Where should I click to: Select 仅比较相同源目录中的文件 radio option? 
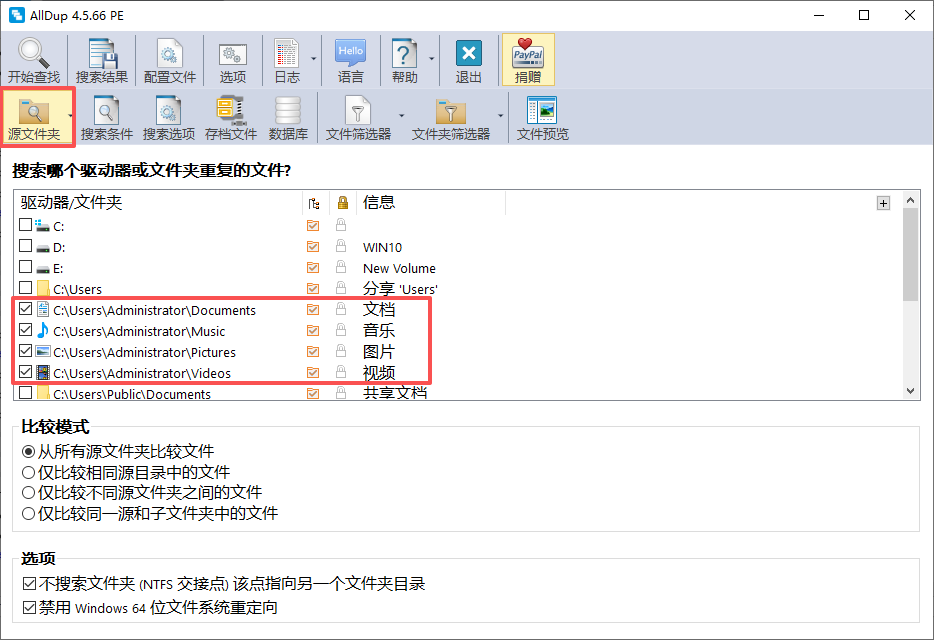(126, 473)
